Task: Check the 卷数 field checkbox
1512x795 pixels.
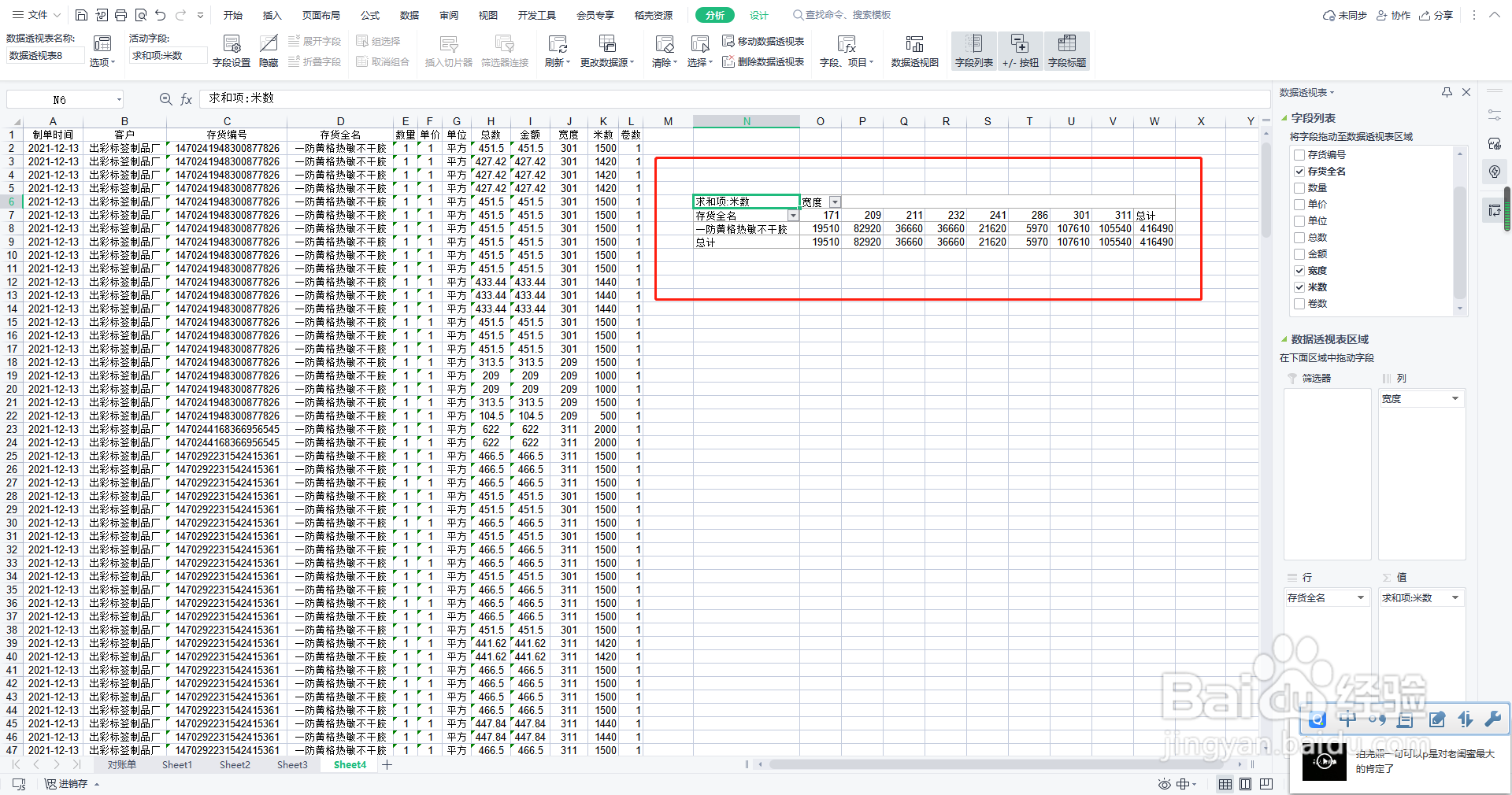Action: tap(1299, 304)
